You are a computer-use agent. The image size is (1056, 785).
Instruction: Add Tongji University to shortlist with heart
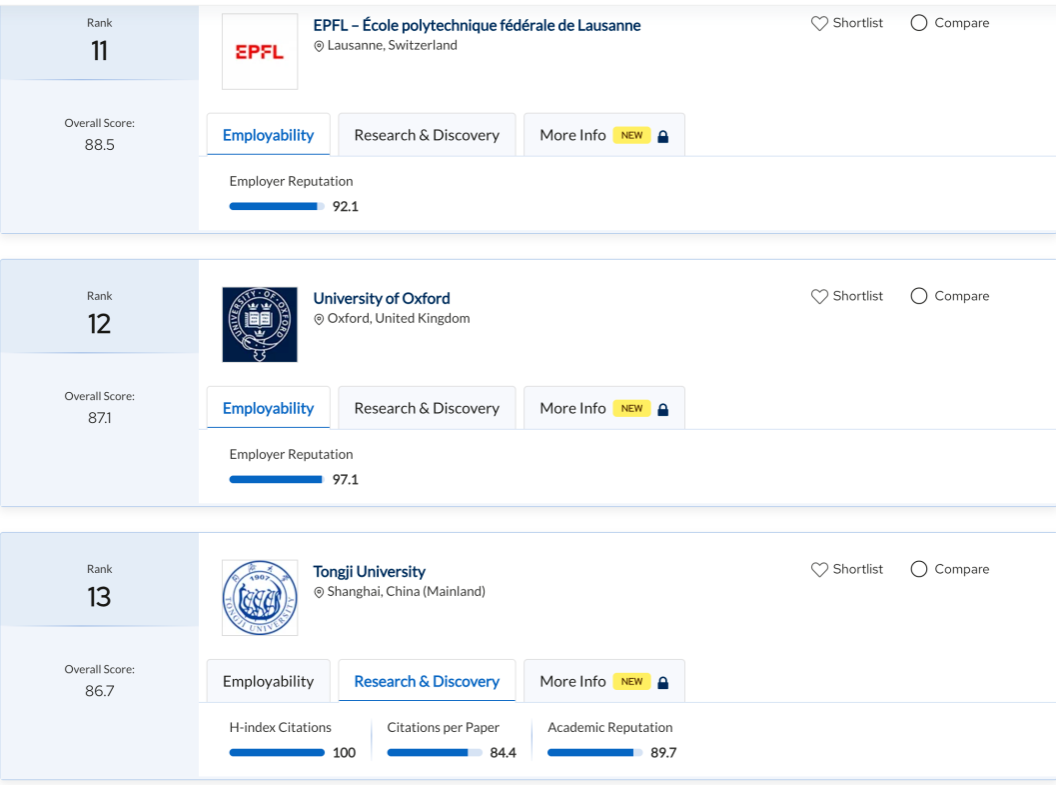[820, 569]
